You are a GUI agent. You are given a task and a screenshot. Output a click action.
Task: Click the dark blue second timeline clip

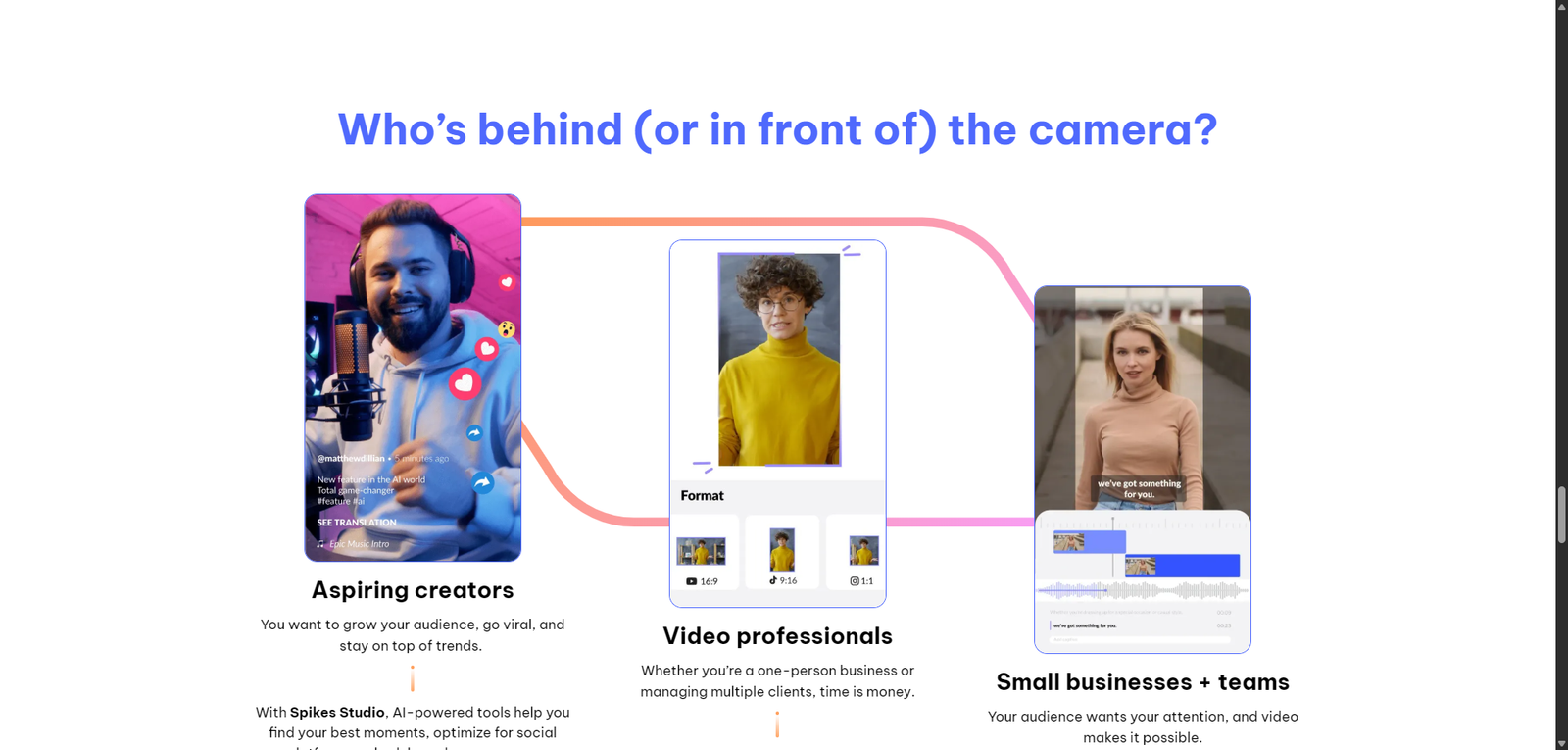[1182, 566]
